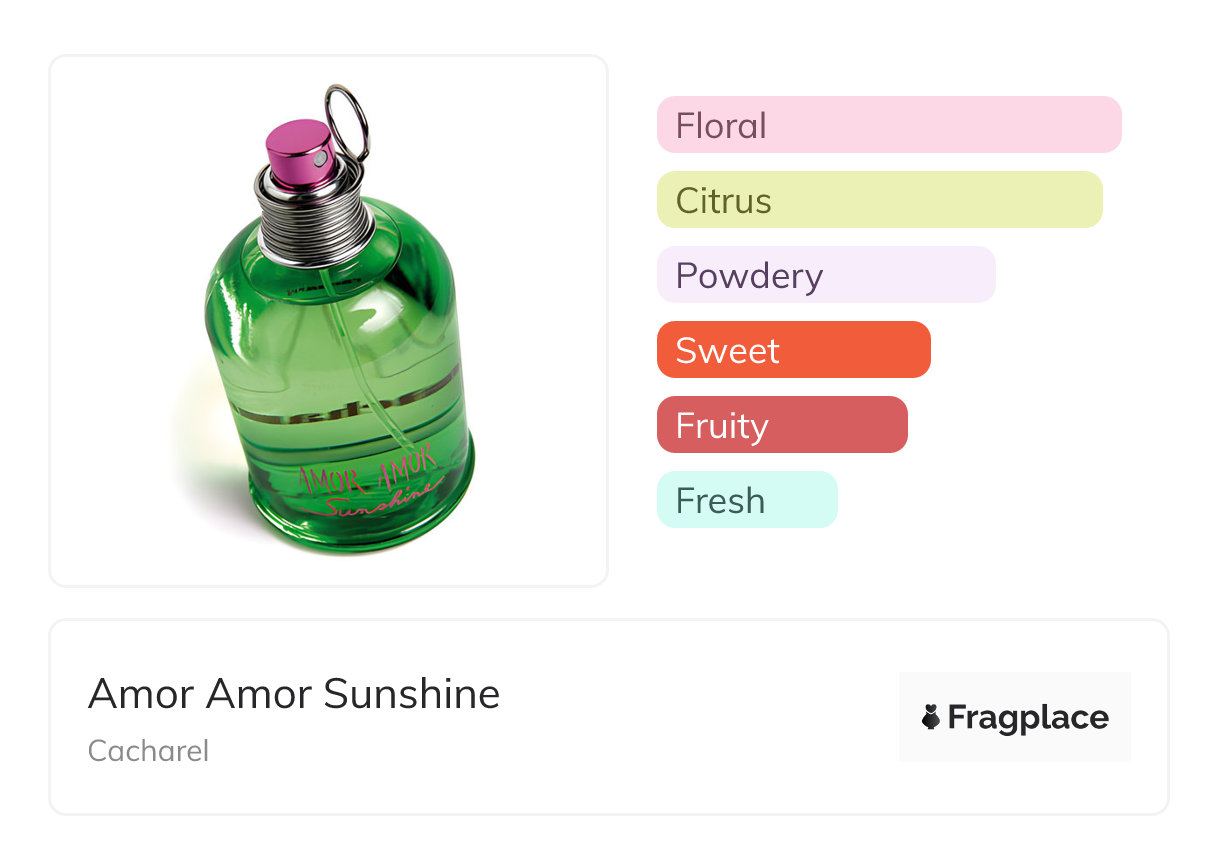Click the Powdery label text
Screen dimensions: 1218x864
pyautogui.click(x=749, y=276)
